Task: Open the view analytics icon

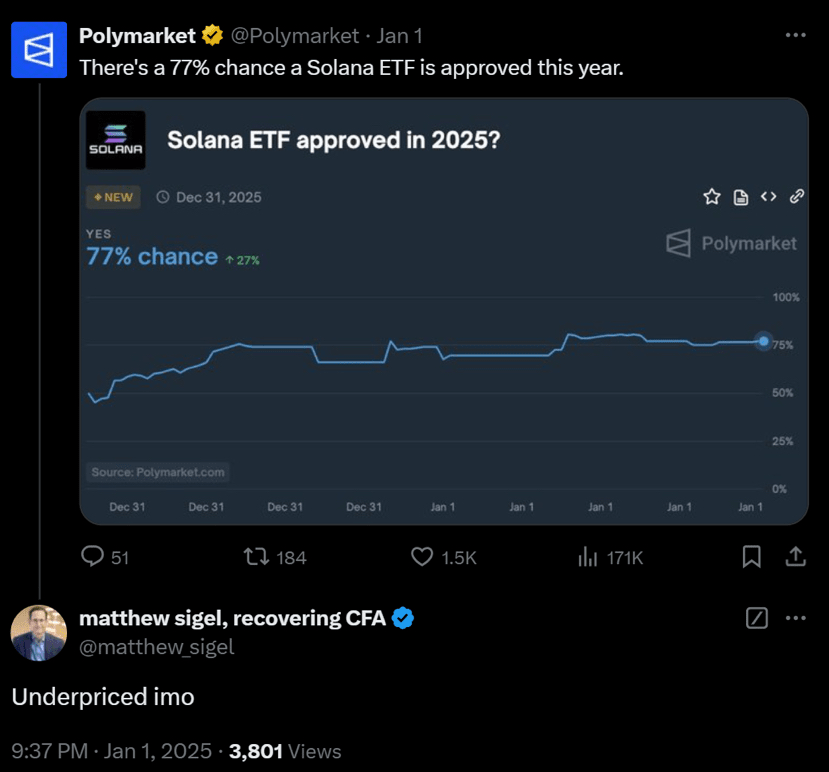Action: pyautogui.click(x=588, y=557)
